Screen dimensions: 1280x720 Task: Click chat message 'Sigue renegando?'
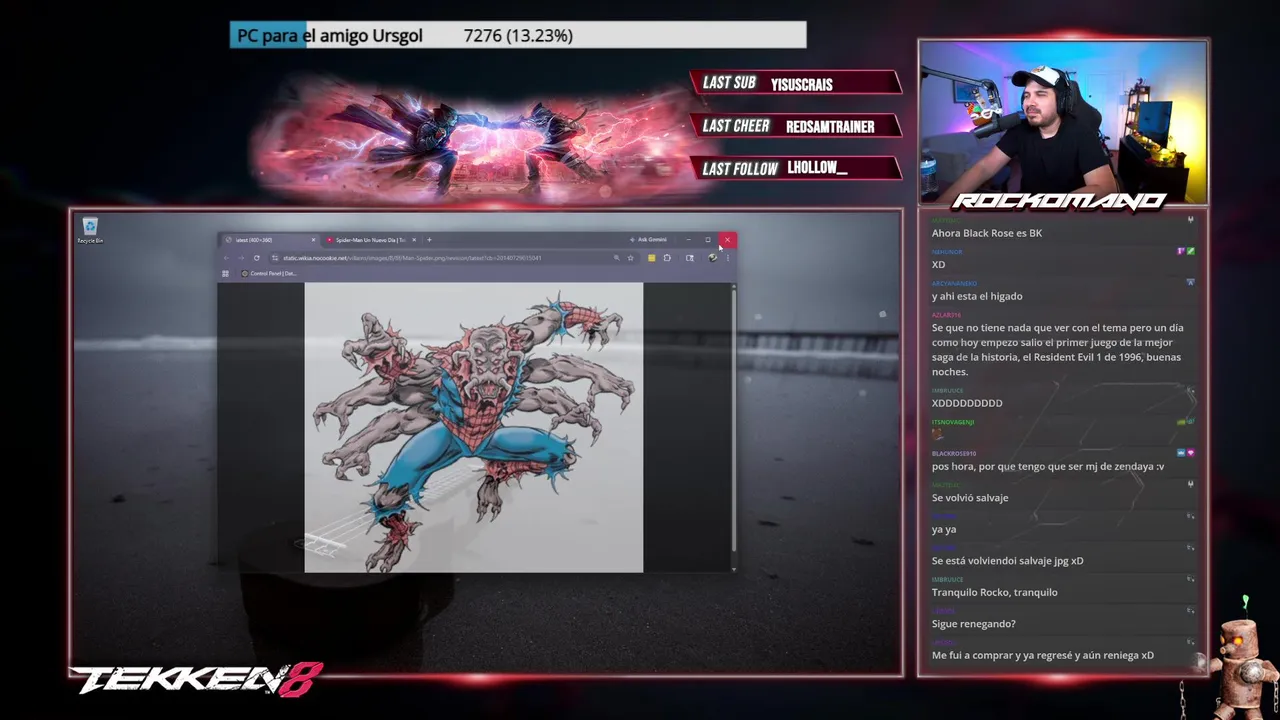[x=974, y=623]
